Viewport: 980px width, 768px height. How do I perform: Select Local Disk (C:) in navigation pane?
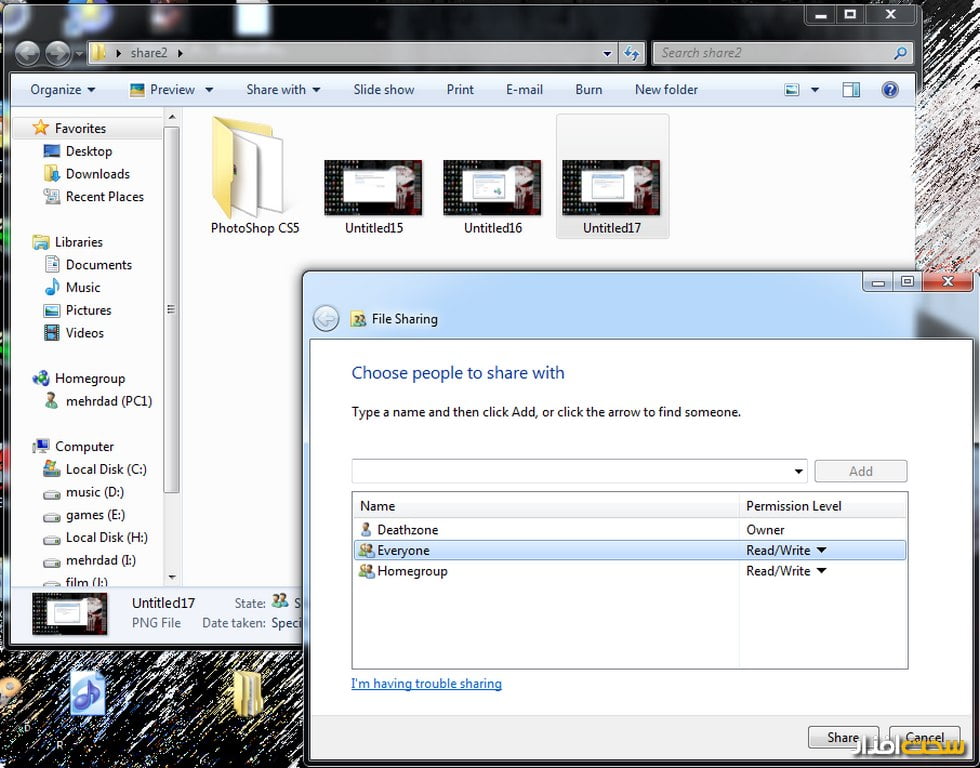point(105,469)
